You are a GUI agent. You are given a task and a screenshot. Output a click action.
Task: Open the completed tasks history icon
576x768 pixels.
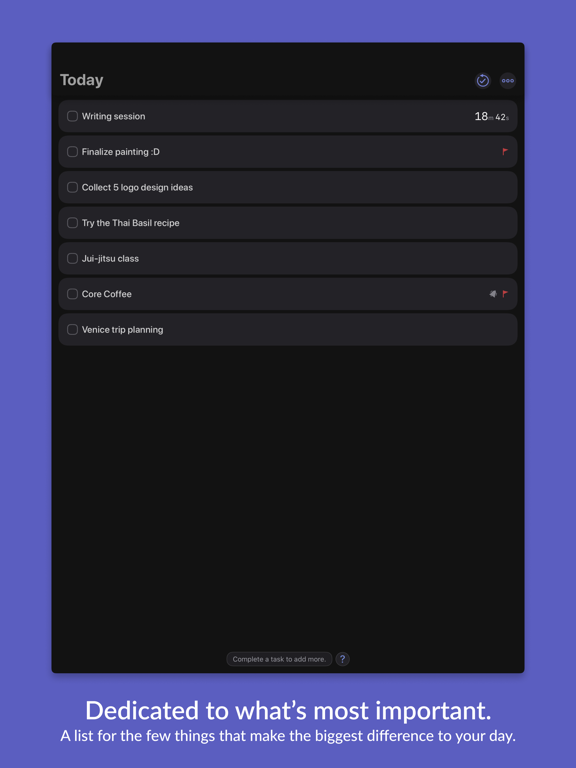(x=482, y=80)
